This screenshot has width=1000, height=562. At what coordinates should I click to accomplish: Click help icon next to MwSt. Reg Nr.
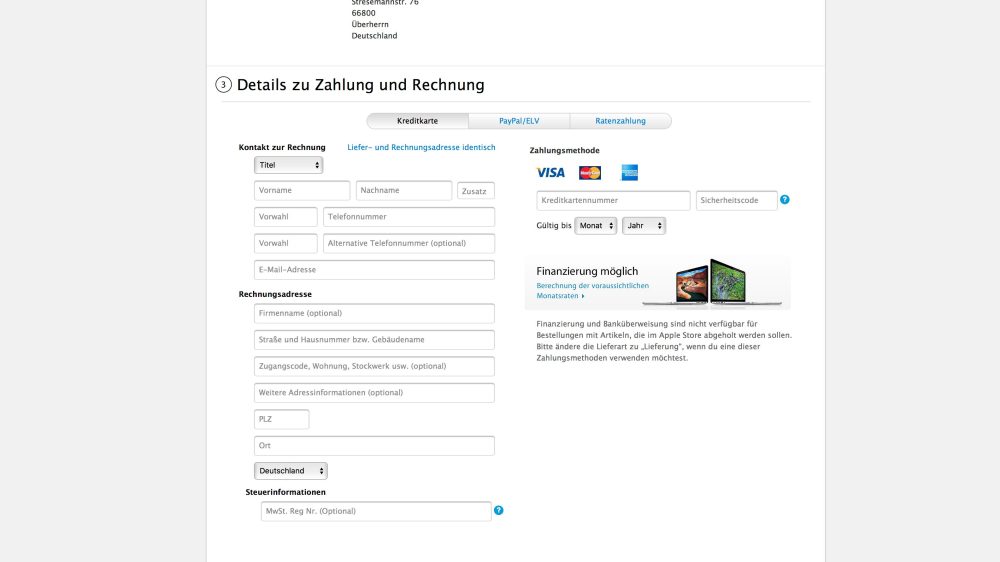499,511
